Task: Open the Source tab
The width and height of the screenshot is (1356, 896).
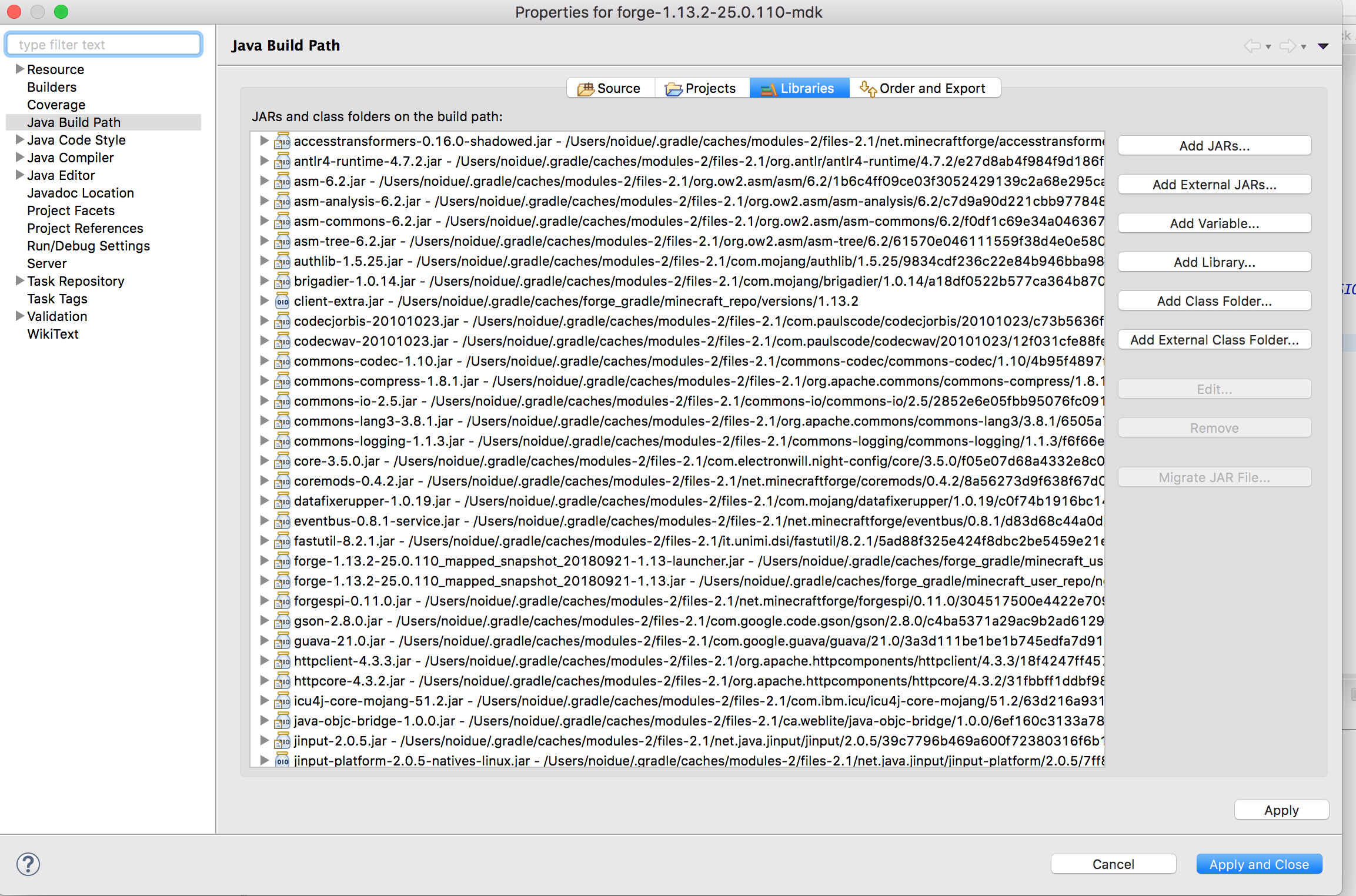Action: 610,88
